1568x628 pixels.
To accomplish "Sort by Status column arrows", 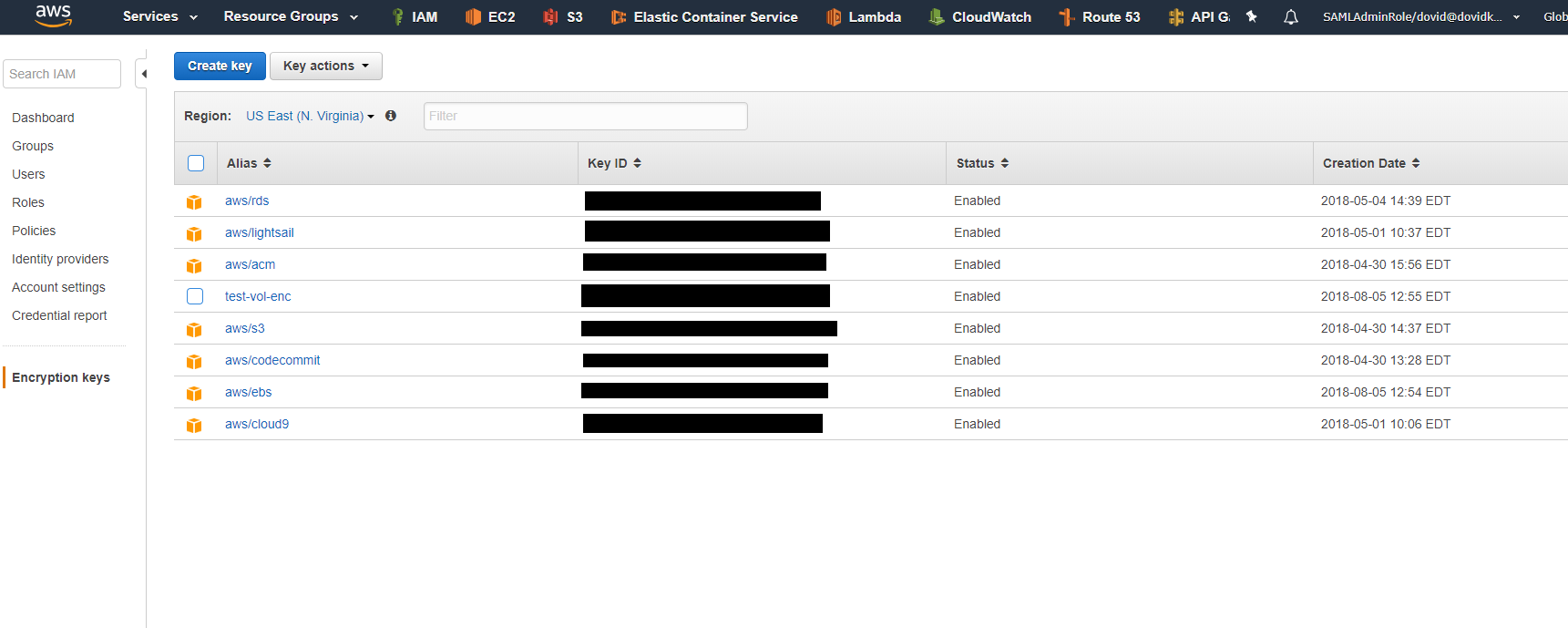I will click(1005, 163).
